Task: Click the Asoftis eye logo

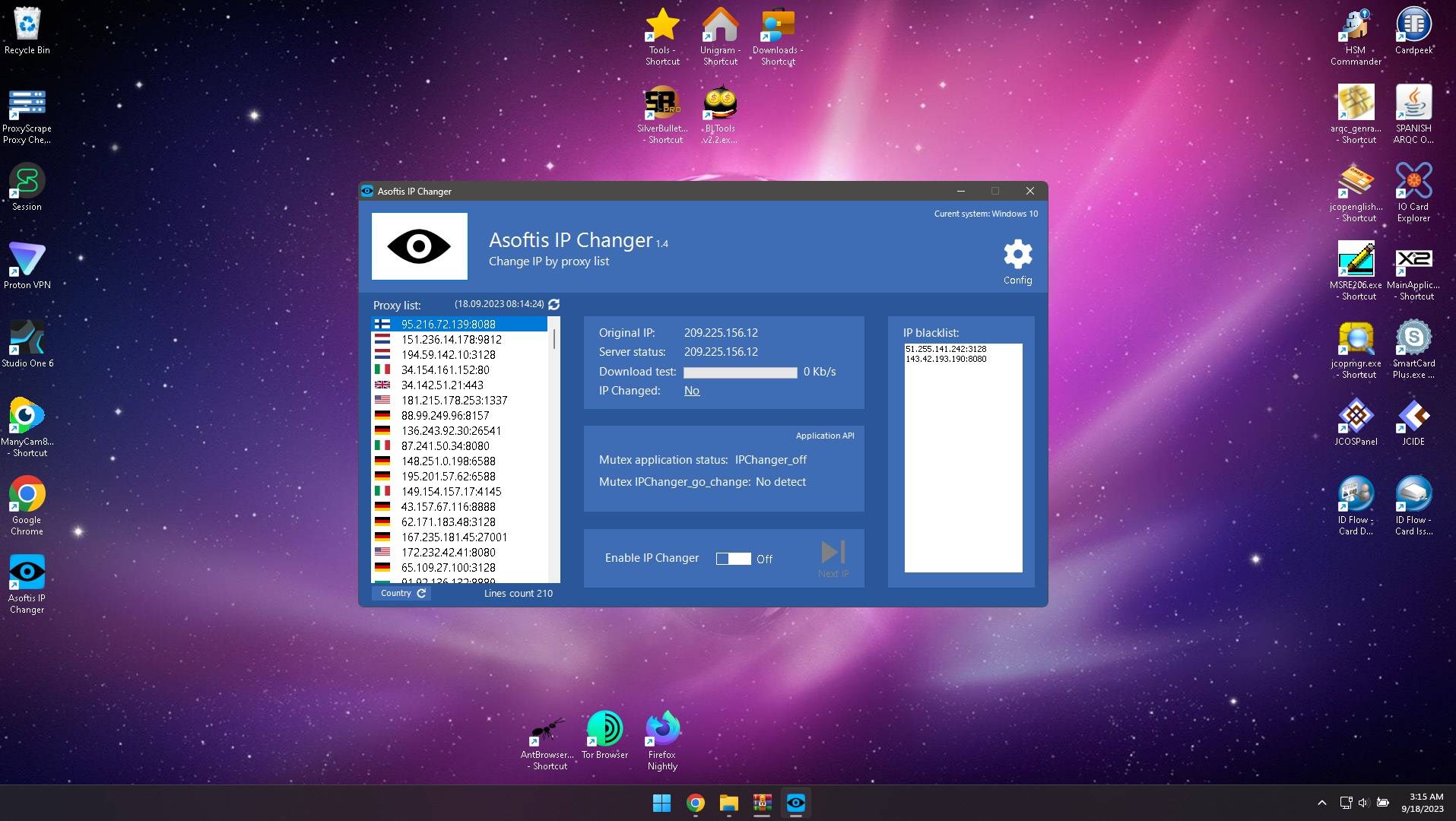Action: (x=419, y=246)
